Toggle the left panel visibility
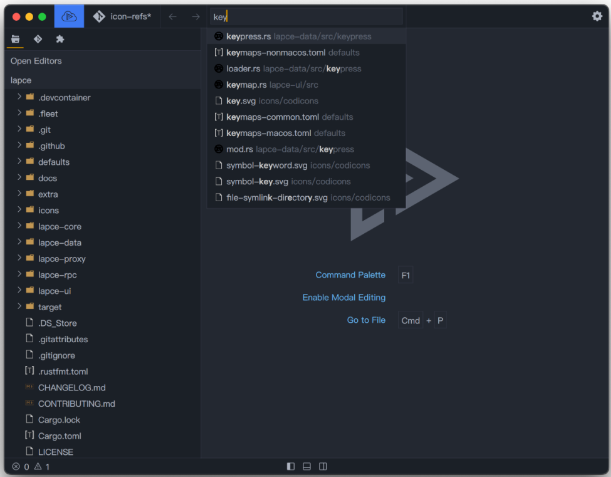Viewport: 611px width, 477px height. [x=290, y=466]
